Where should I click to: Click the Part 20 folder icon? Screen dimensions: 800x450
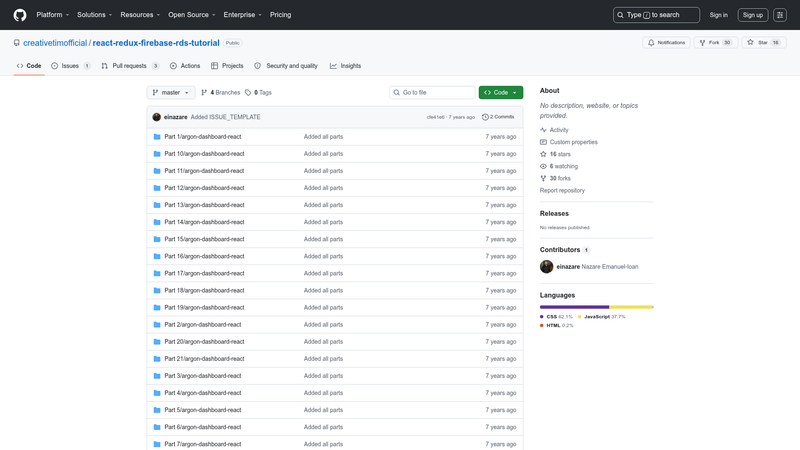point(157,342)
